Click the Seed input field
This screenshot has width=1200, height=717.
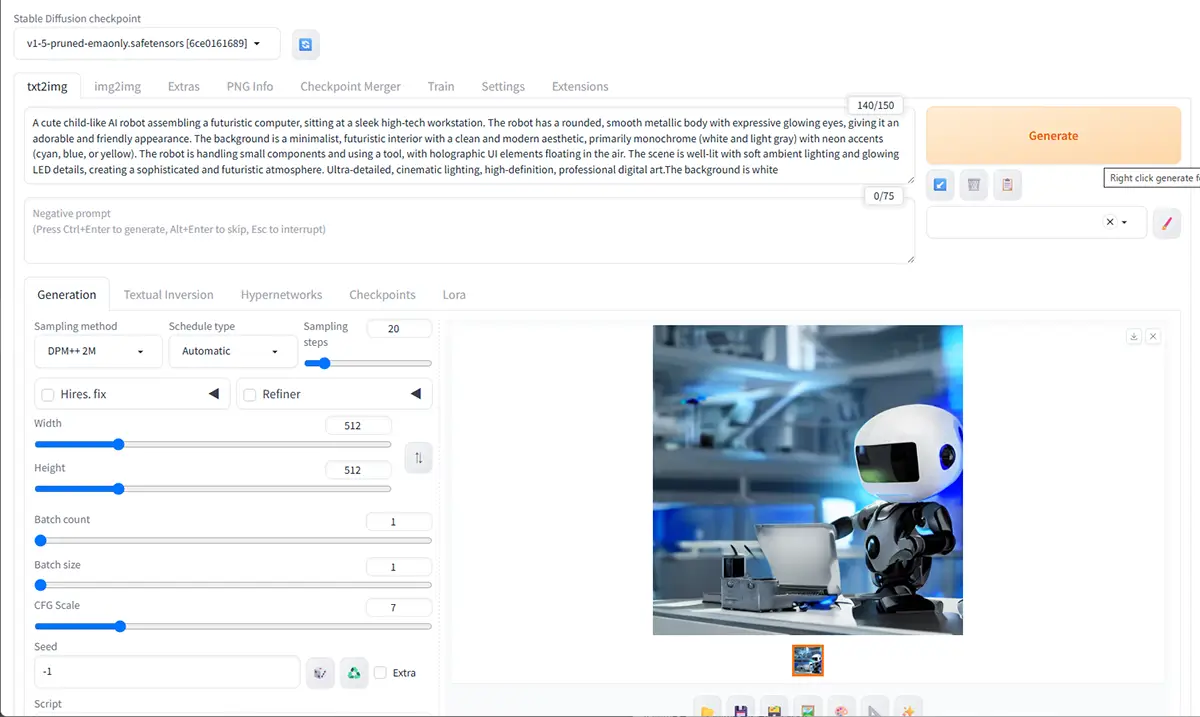coord(167,672)
